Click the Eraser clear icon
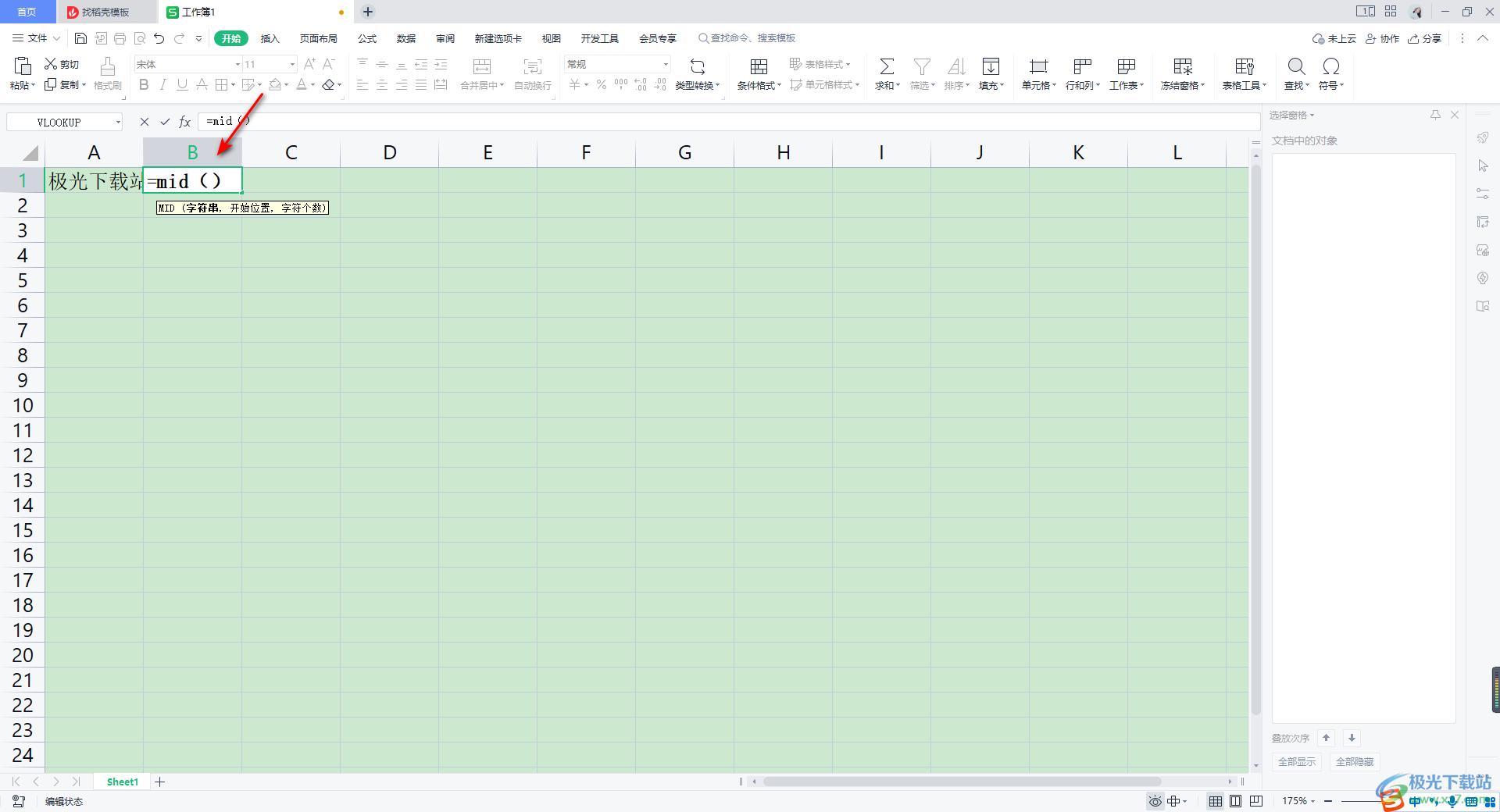 point(329,84)
